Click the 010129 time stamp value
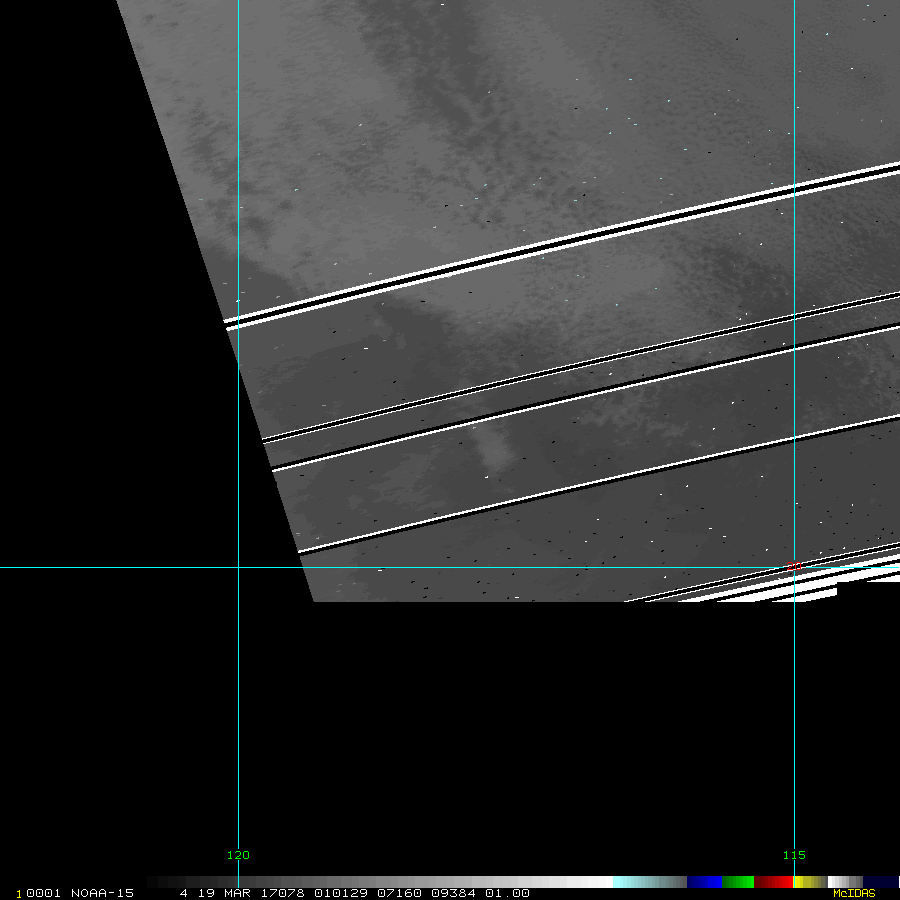The width and height of the screenshot is (900, 900). pos(338,893)
